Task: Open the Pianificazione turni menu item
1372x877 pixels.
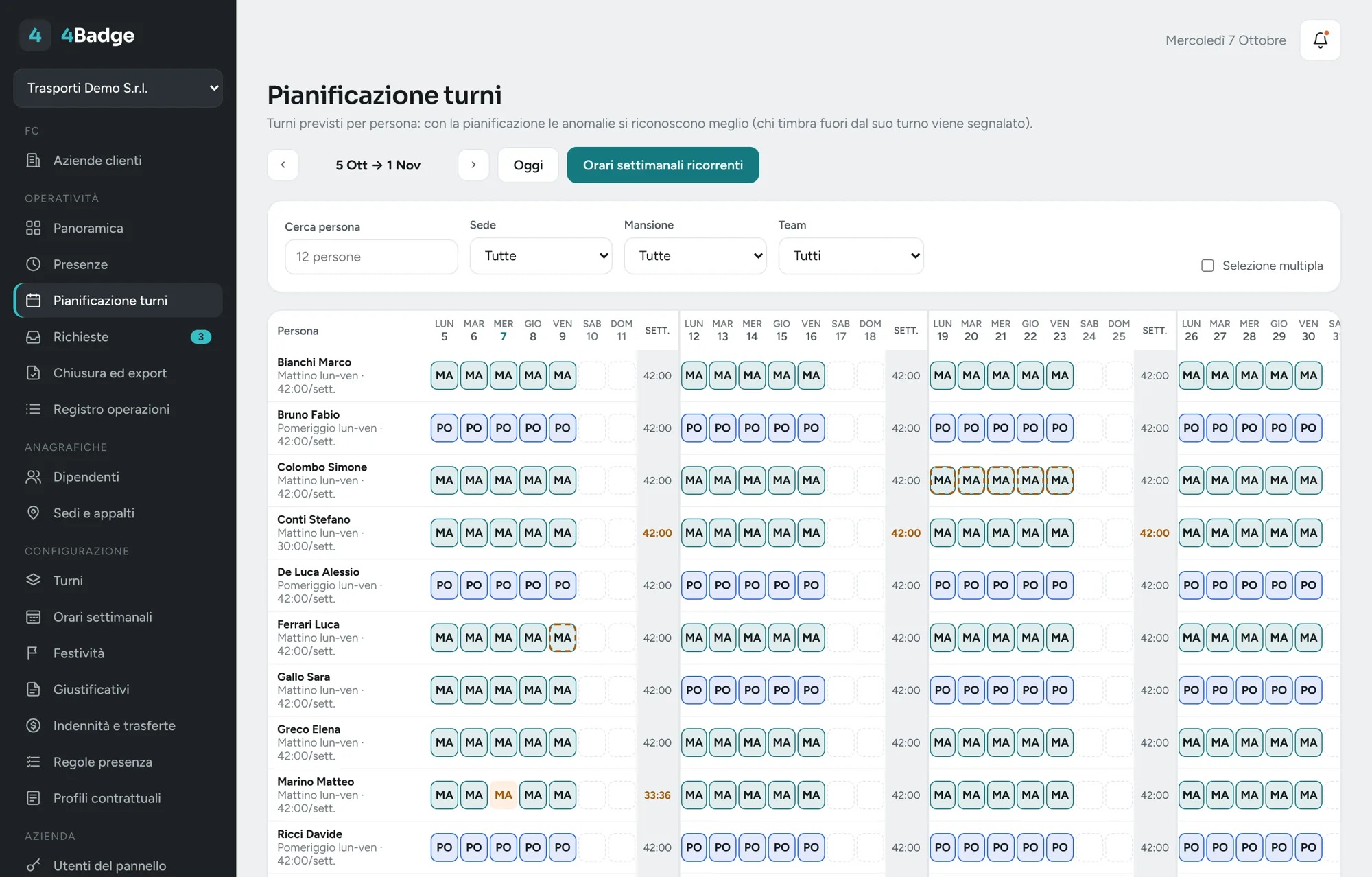Action: [118, 301]
